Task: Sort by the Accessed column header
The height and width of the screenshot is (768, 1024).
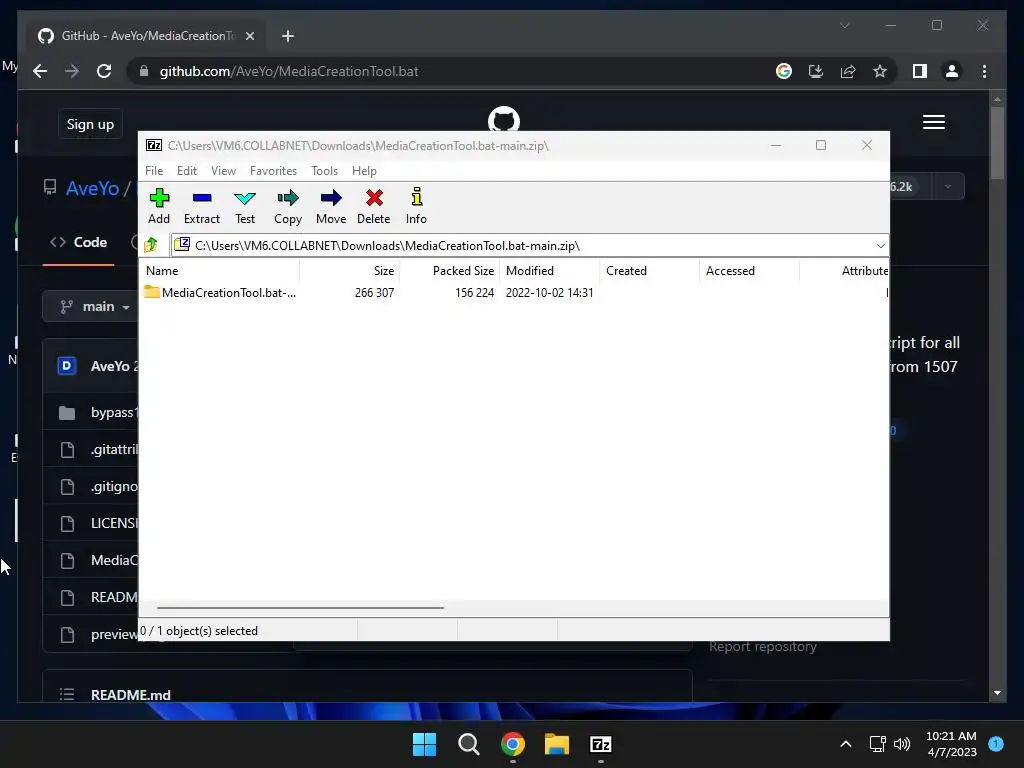Action: (x=750, y=270)
